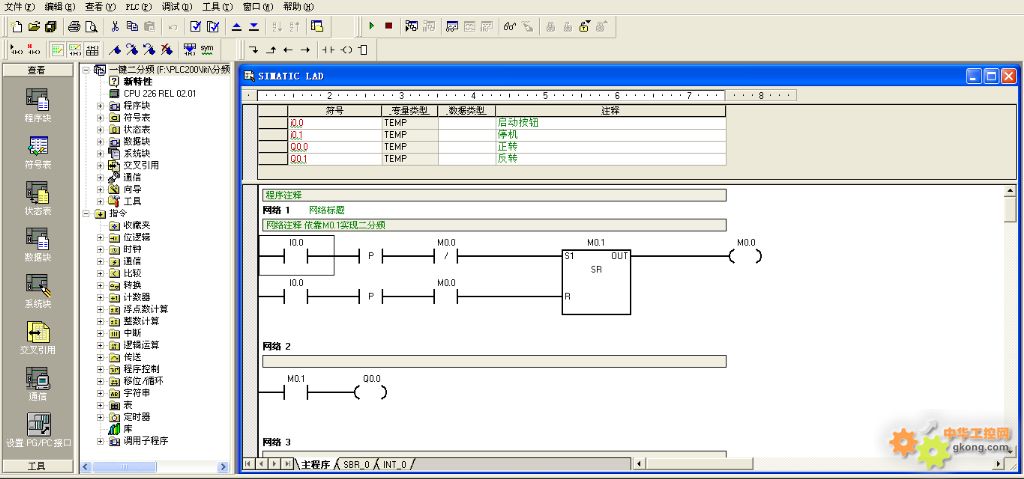This screenshot has height=479, width=1024.
Task: Expand the 计数器 instruction folder
Action: [100, 297]
